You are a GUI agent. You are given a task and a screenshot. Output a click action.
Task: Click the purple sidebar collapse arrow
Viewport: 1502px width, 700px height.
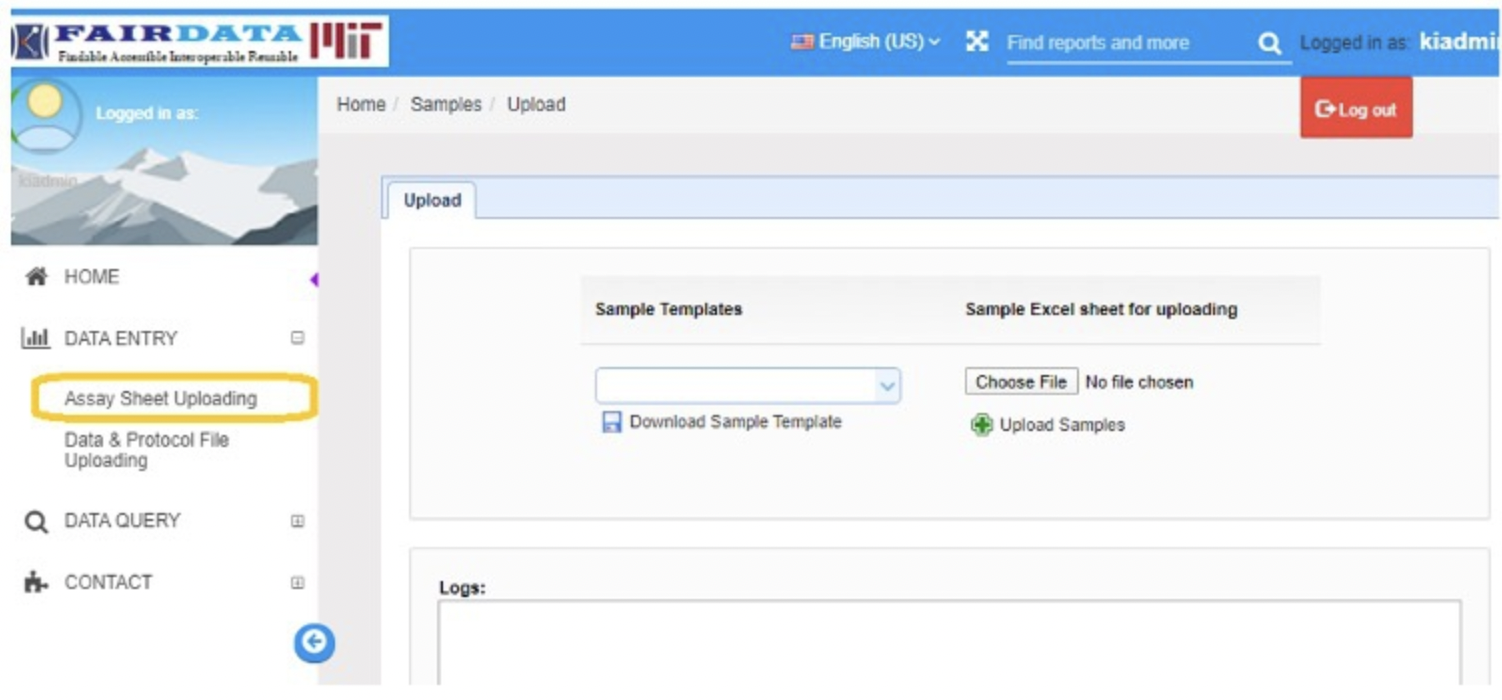[x=313, y=280]
